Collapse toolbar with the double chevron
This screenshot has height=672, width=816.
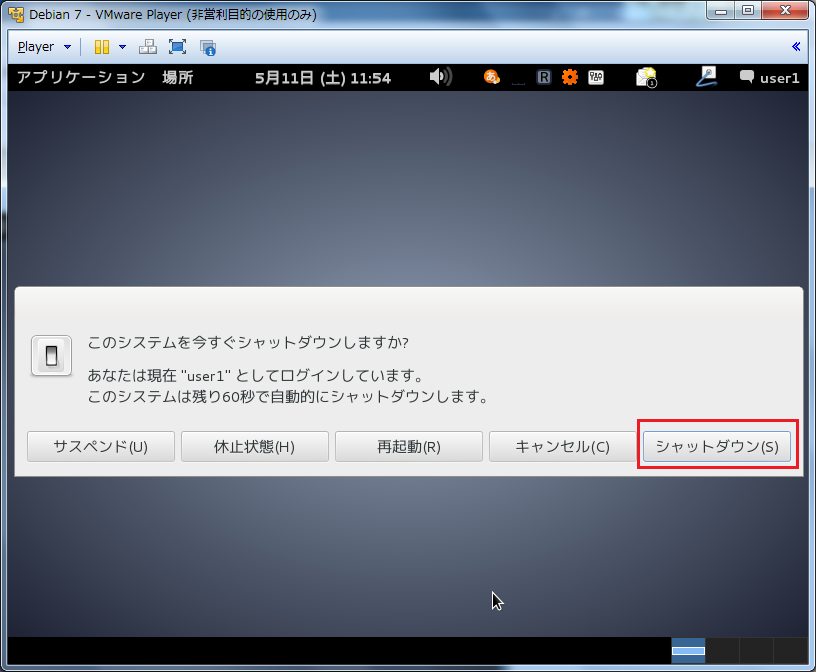pos(796,46)
